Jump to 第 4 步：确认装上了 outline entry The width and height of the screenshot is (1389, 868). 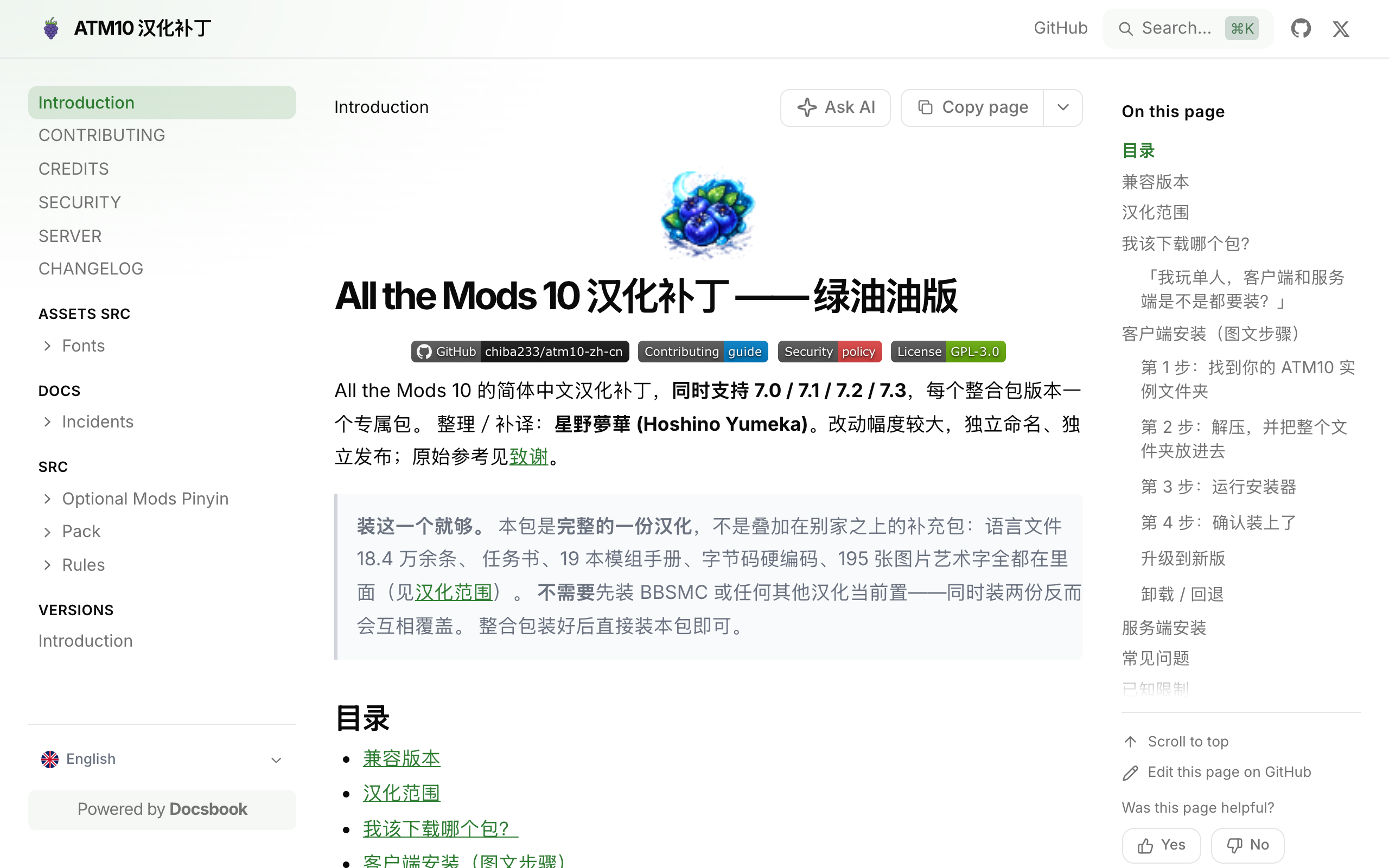point(1218,523)
